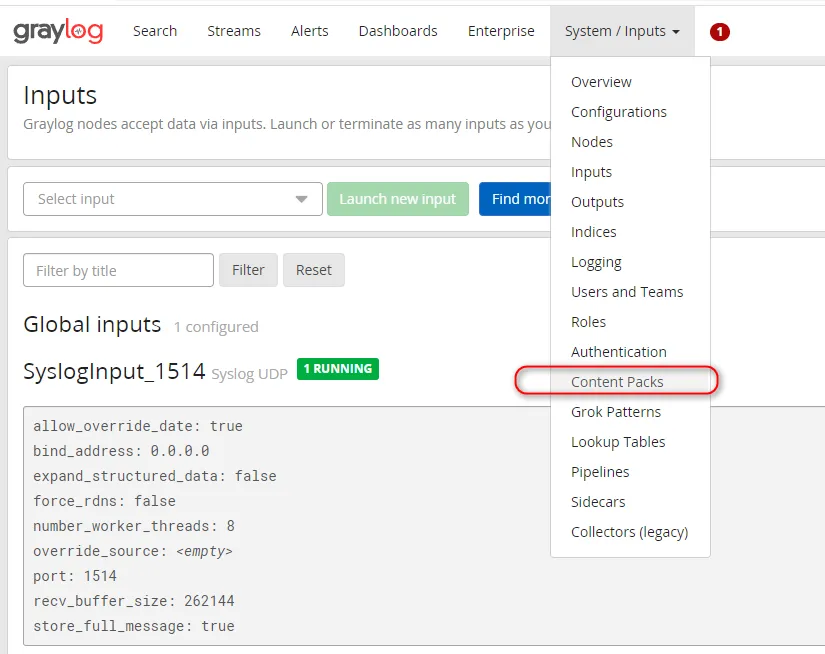Click the "port: 1514" line
Image resolution: width=825 pixels, height=654 pixels.
pos(75,576)
